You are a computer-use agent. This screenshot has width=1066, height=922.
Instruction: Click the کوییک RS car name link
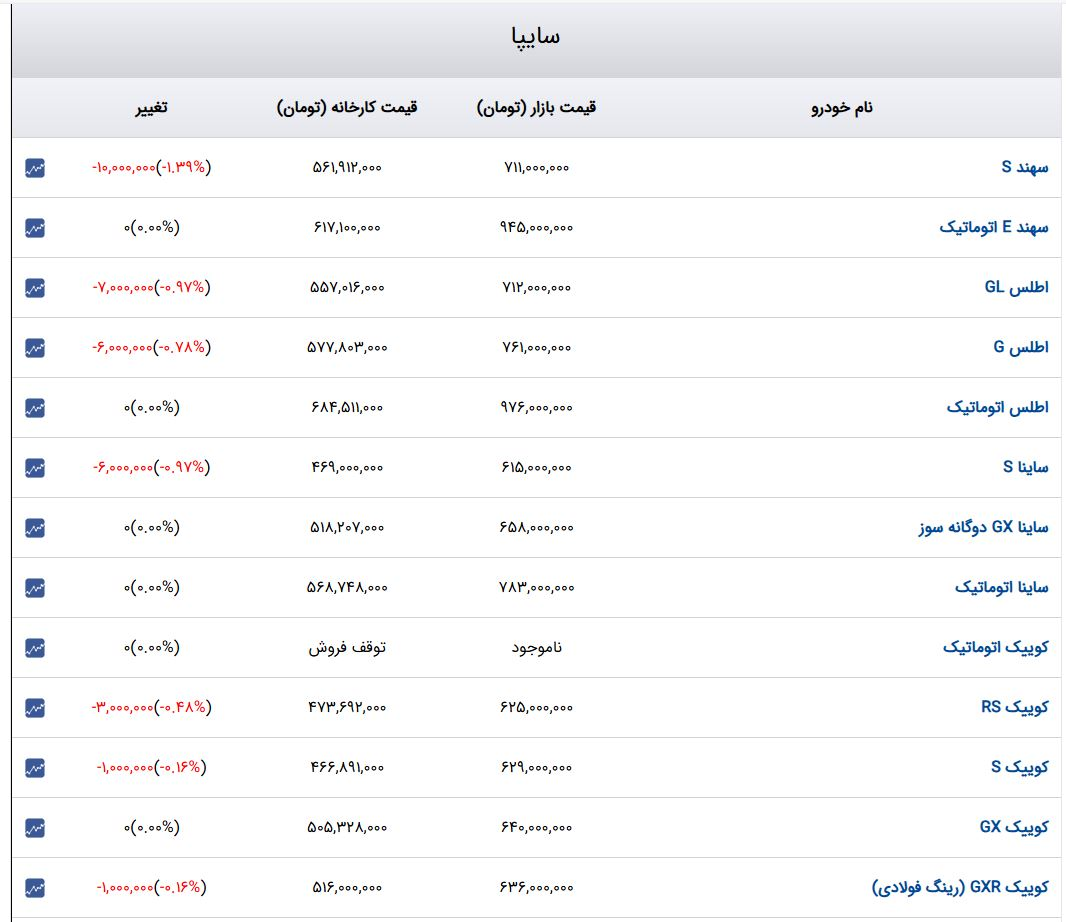tap(1014, 707)
